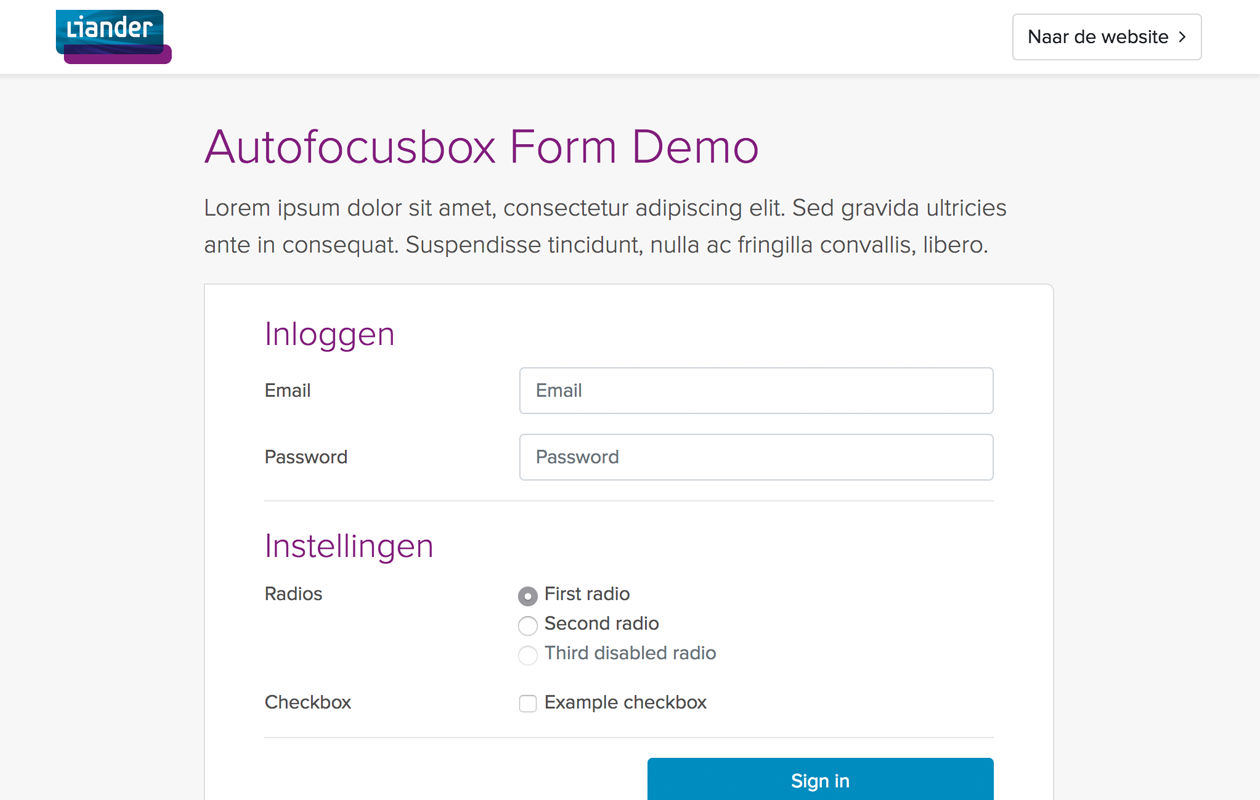1260x800 pixels.
Task: Click the Radios row label
Action: point(293,594)
